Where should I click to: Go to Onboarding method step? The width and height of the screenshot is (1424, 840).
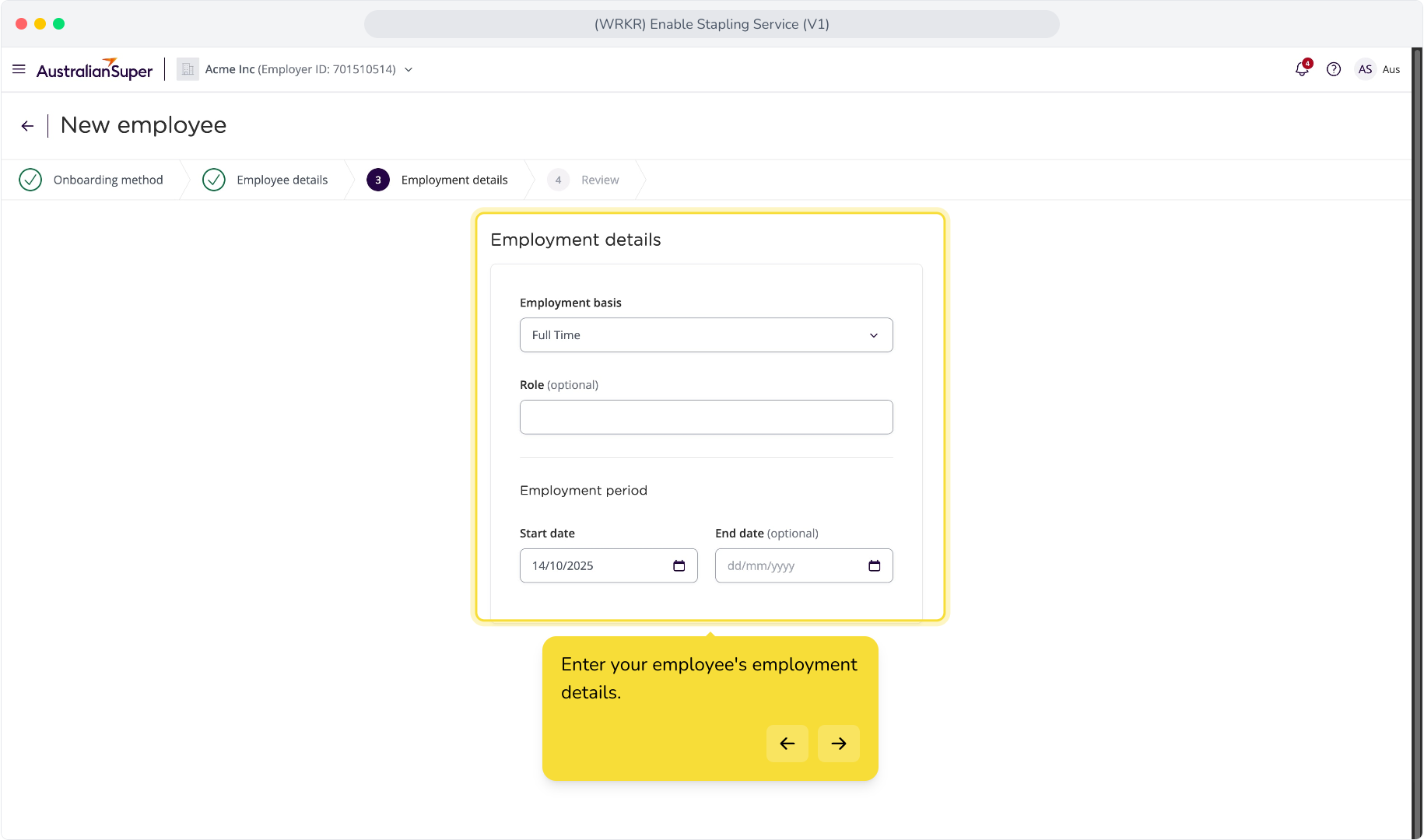pos(91,180)
